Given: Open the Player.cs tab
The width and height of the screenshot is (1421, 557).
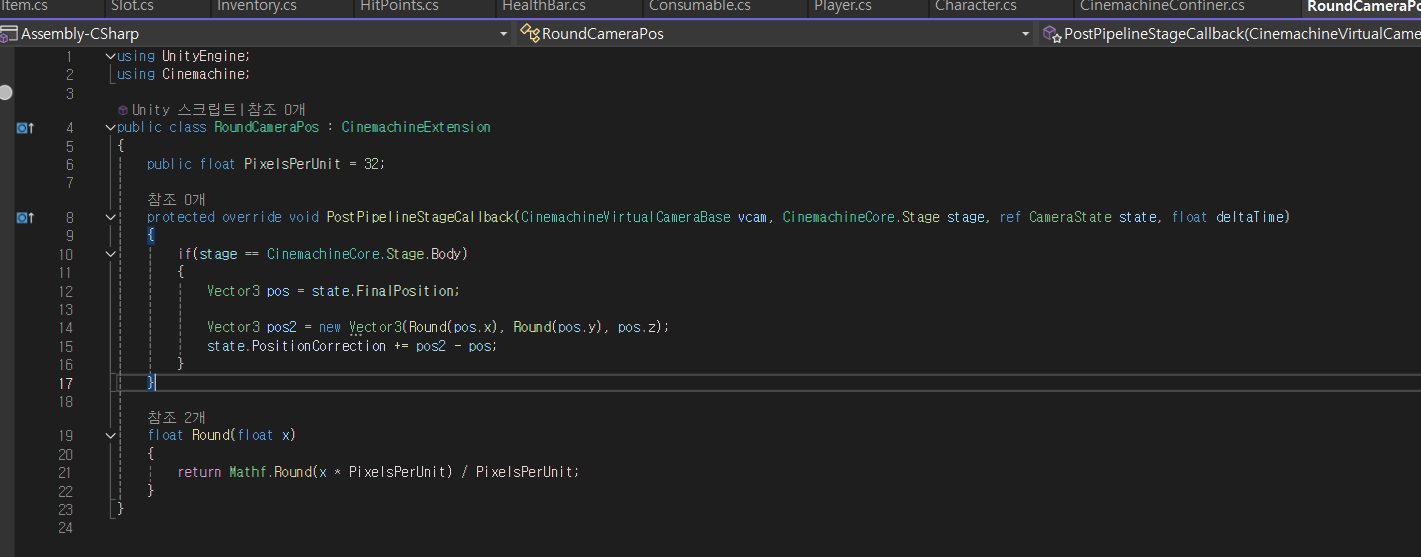Looking at the screenshot, I should pyautogui.click(x=842, y=6).
